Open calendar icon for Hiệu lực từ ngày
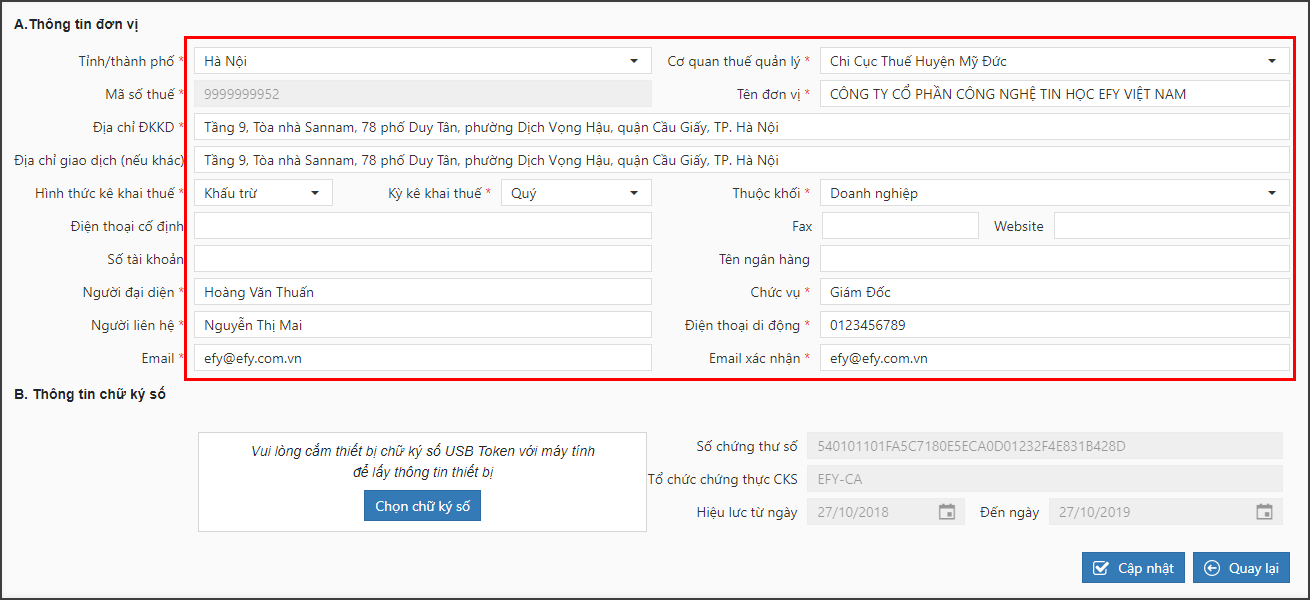The image size is (1310, 600). [x=946, y=512]
